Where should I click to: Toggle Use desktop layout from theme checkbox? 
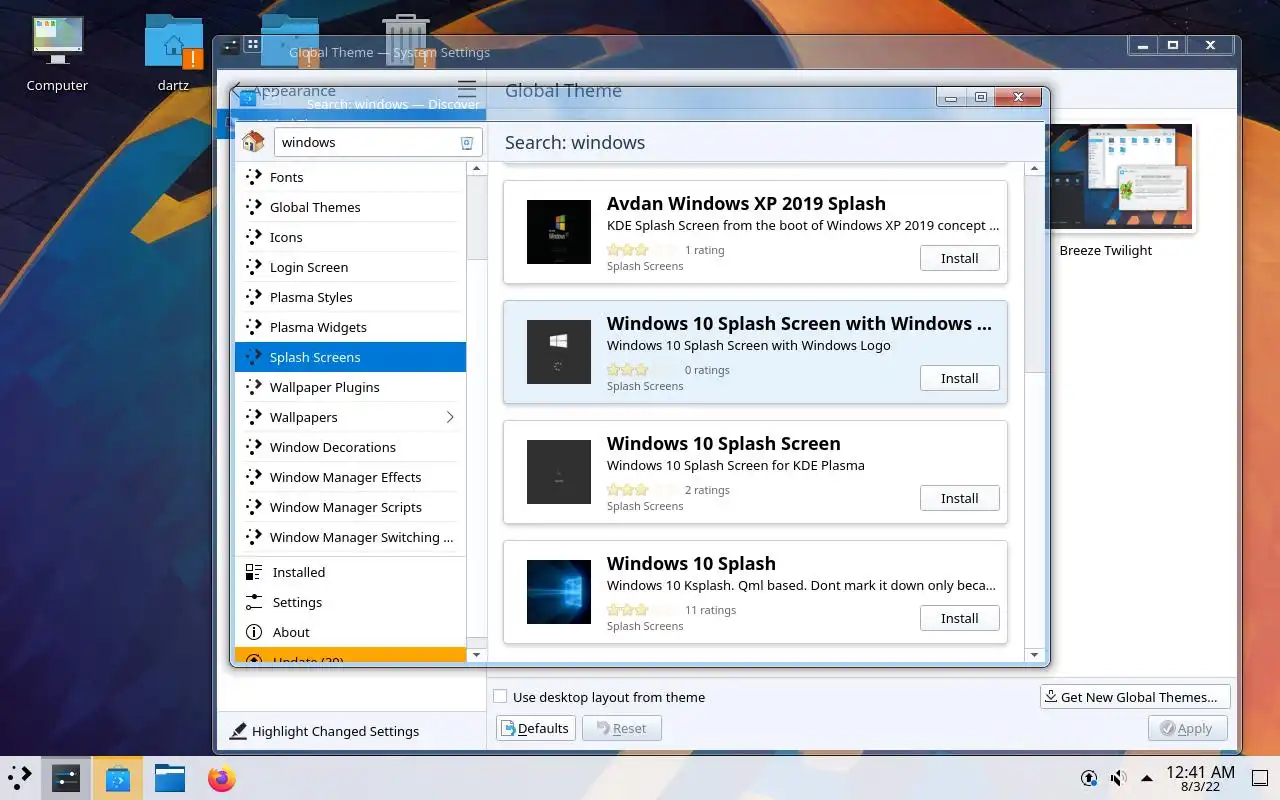pyautogui.click(x=500, y=697)
